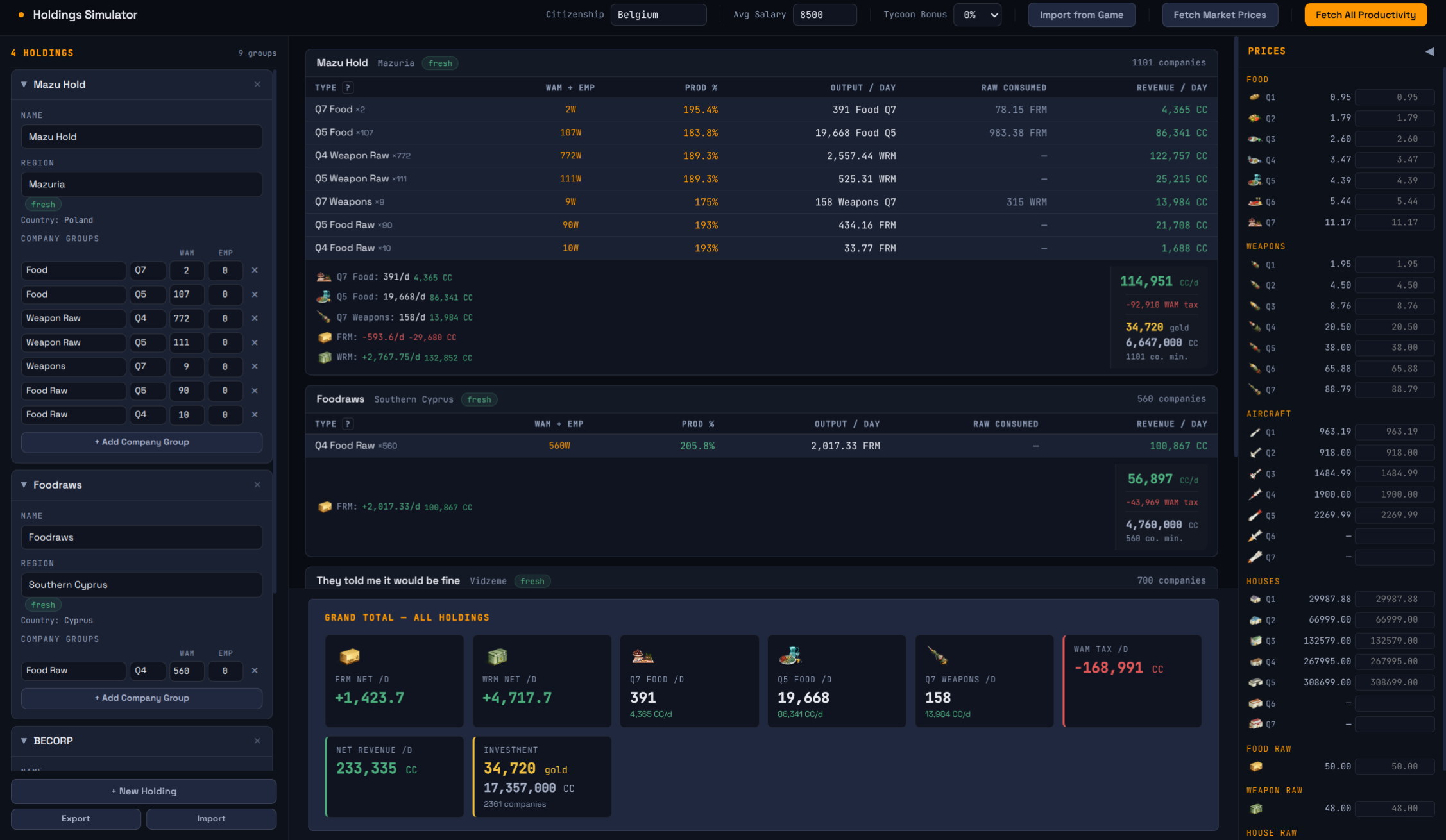Edit the Food Q5 custom price field

[x=1395, y=181]
